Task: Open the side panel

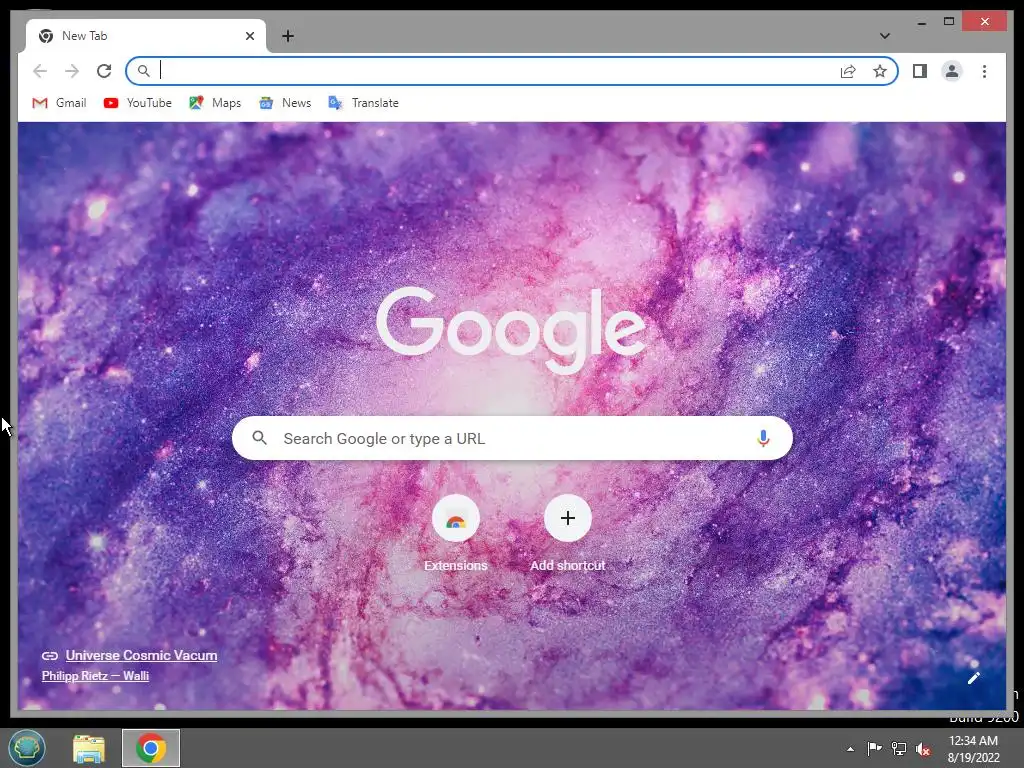Action: pos(920,71)
